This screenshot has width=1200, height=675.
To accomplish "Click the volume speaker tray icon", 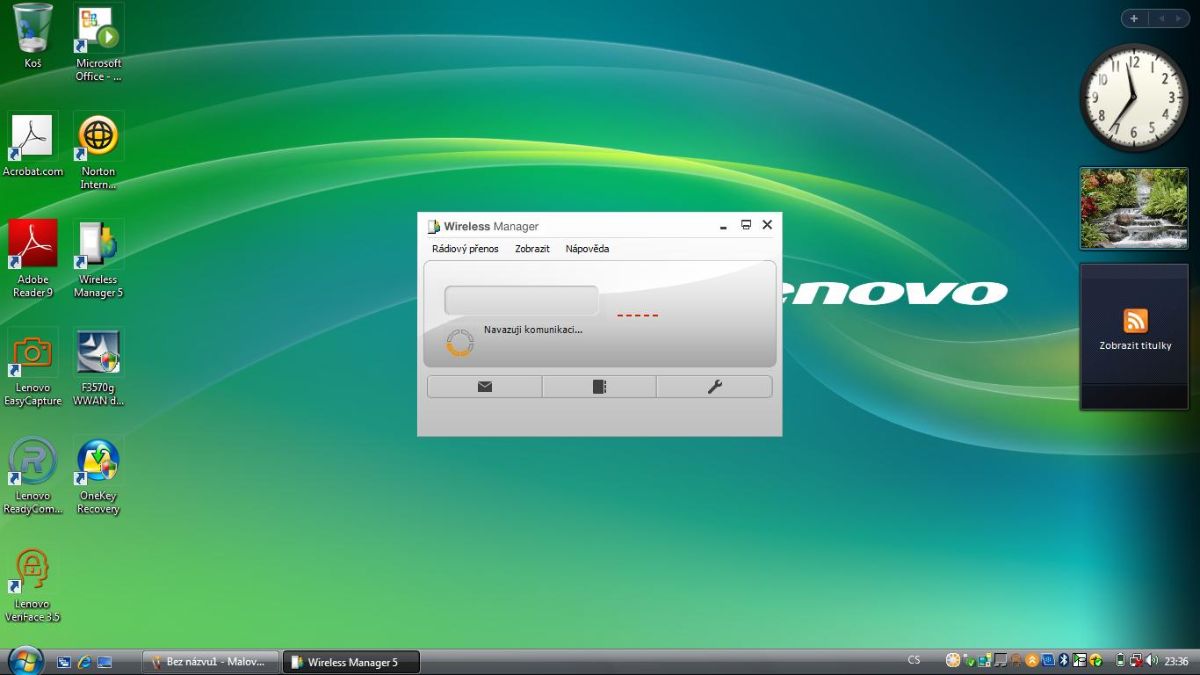I will tap(1151, 661).
